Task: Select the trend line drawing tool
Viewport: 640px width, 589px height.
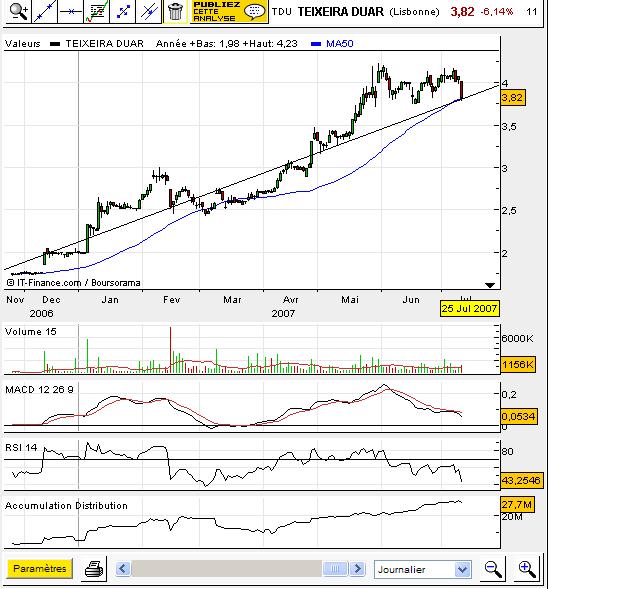Action: 45,12
